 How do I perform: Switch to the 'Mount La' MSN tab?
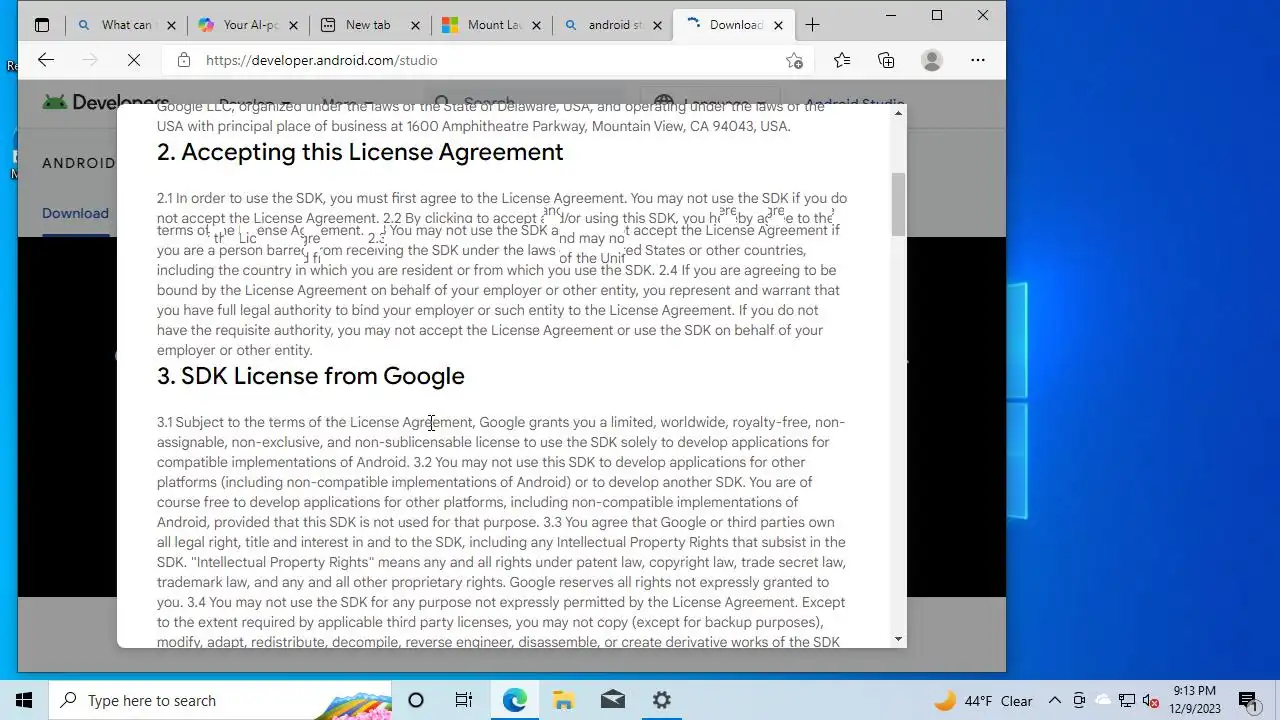pyautogui.click(x=492, y=25)
